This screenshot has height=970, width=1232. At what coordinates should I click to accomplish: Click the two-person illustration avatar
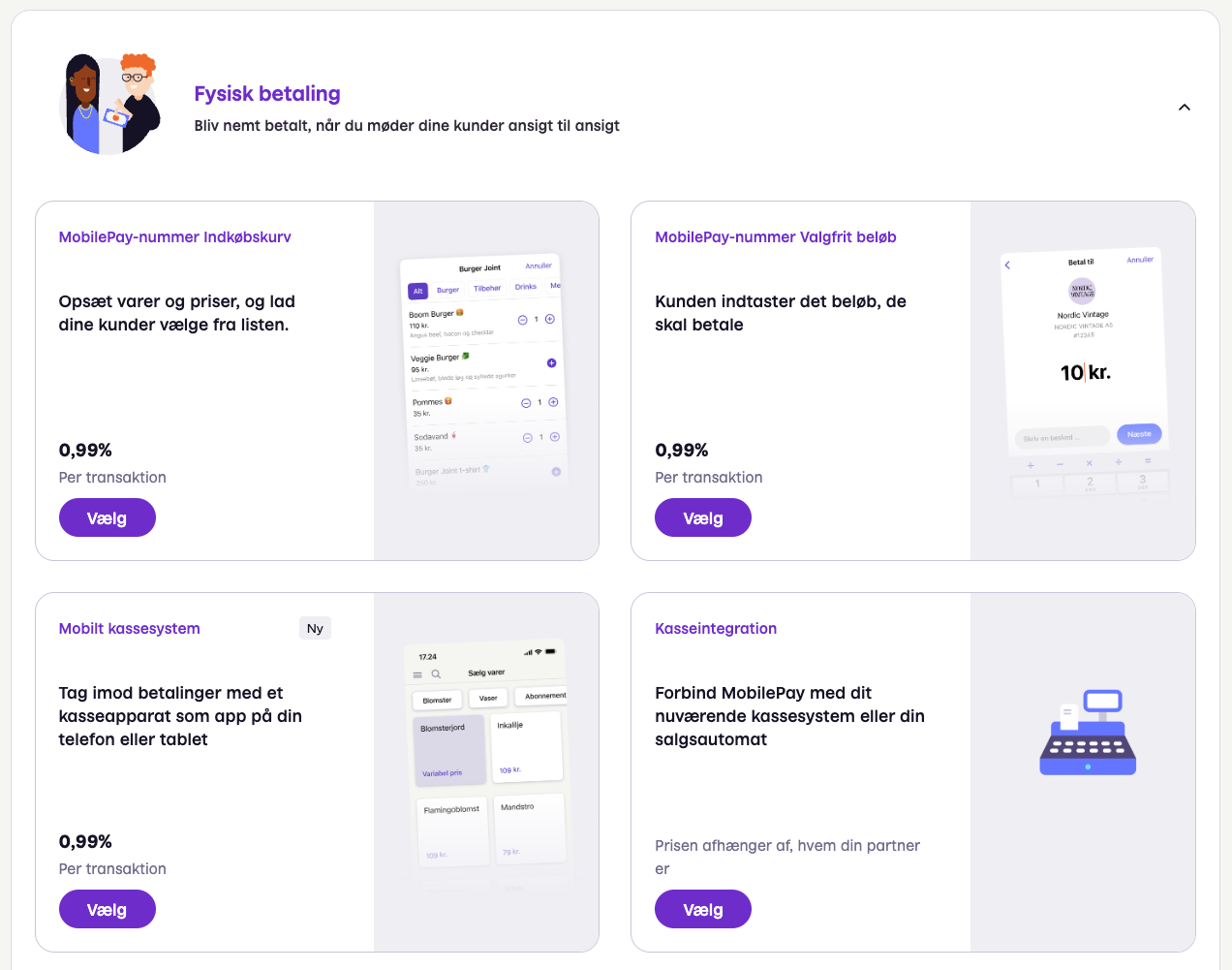point(109,105)
